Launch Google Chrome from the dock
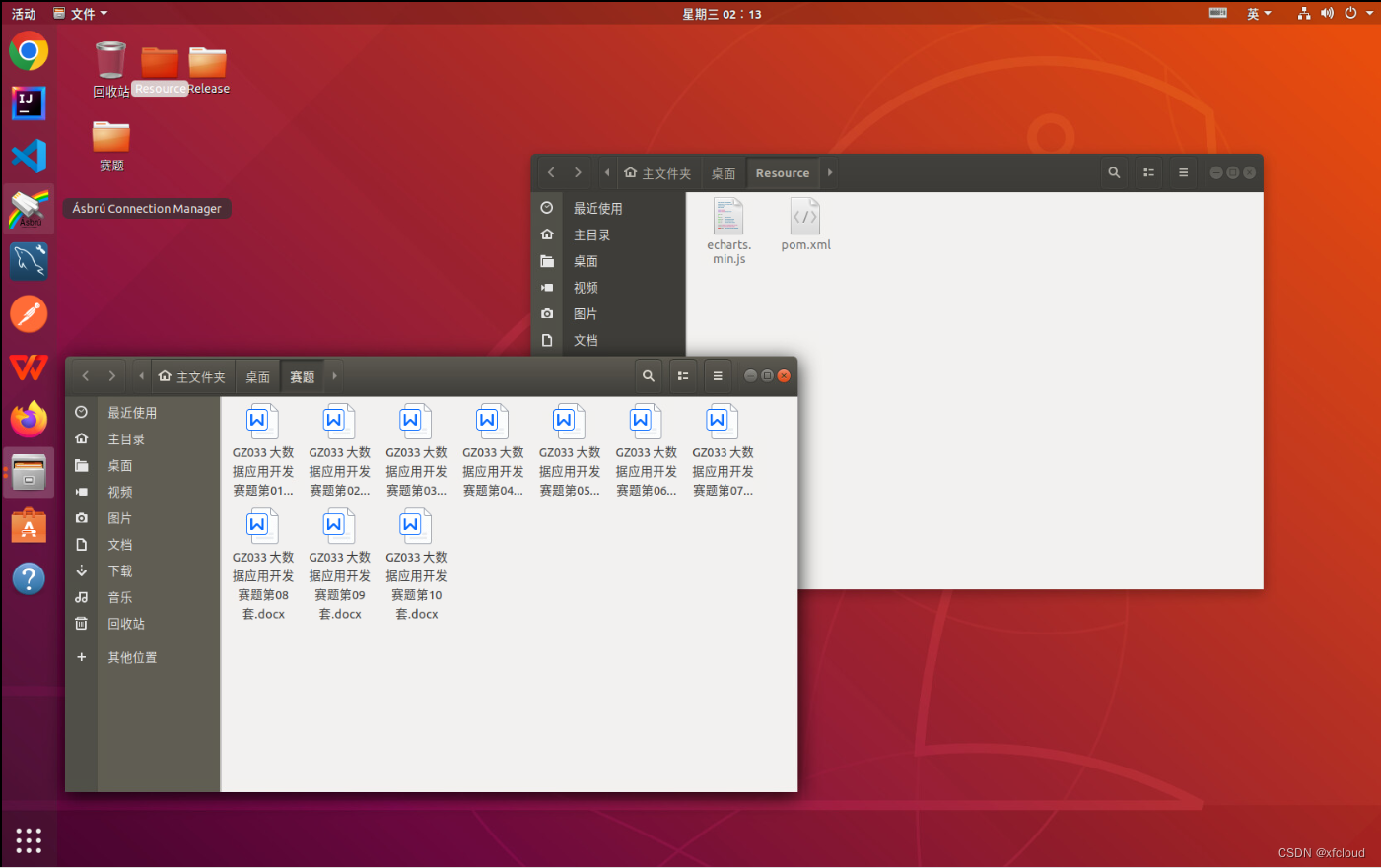The height and width of the screenshot is (868, 1381). 29,50
